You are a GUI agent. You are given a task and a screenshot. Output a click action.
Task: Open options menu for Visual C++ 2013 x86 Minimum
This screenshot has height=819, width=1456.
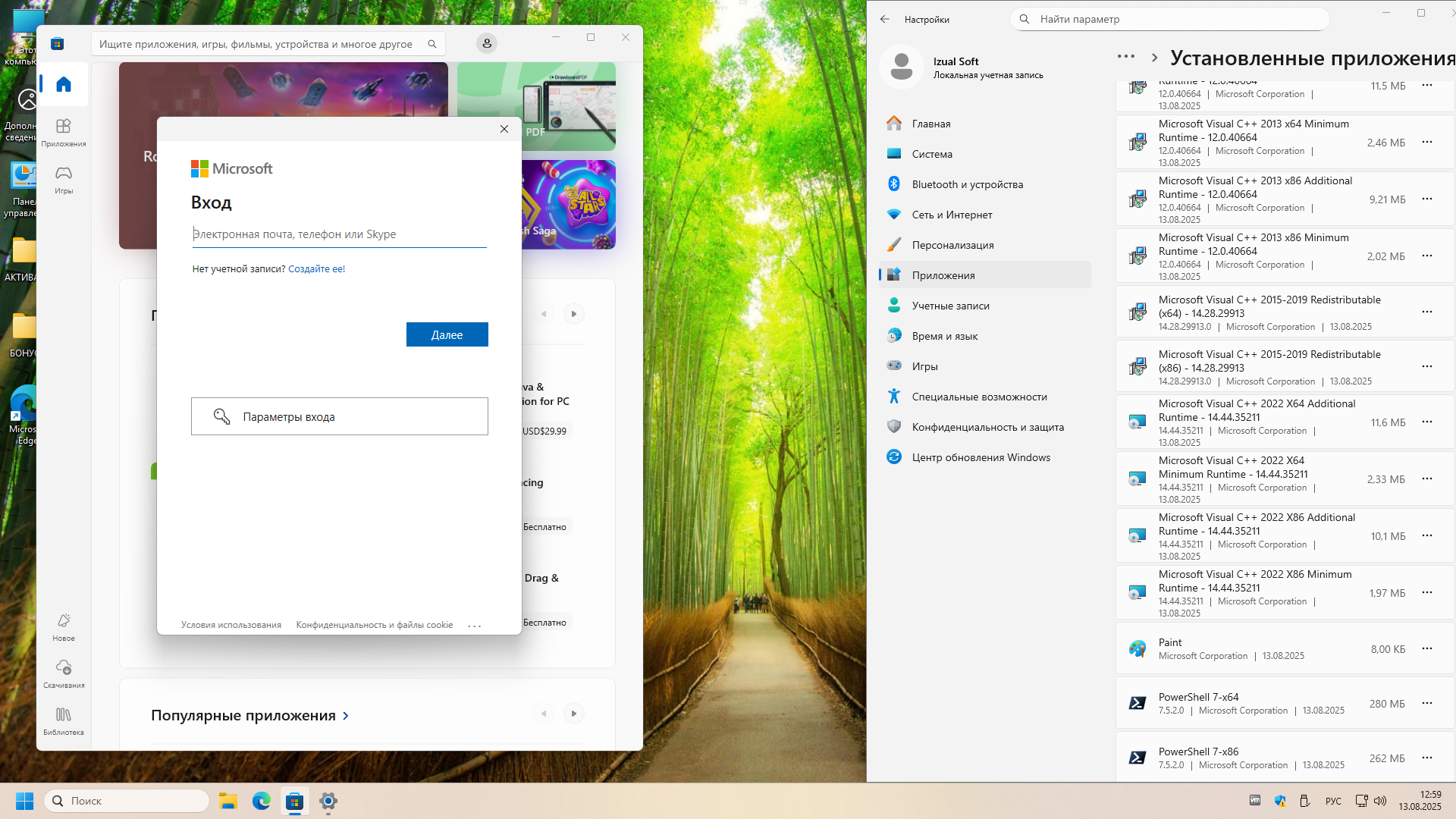click(1427, 256)
